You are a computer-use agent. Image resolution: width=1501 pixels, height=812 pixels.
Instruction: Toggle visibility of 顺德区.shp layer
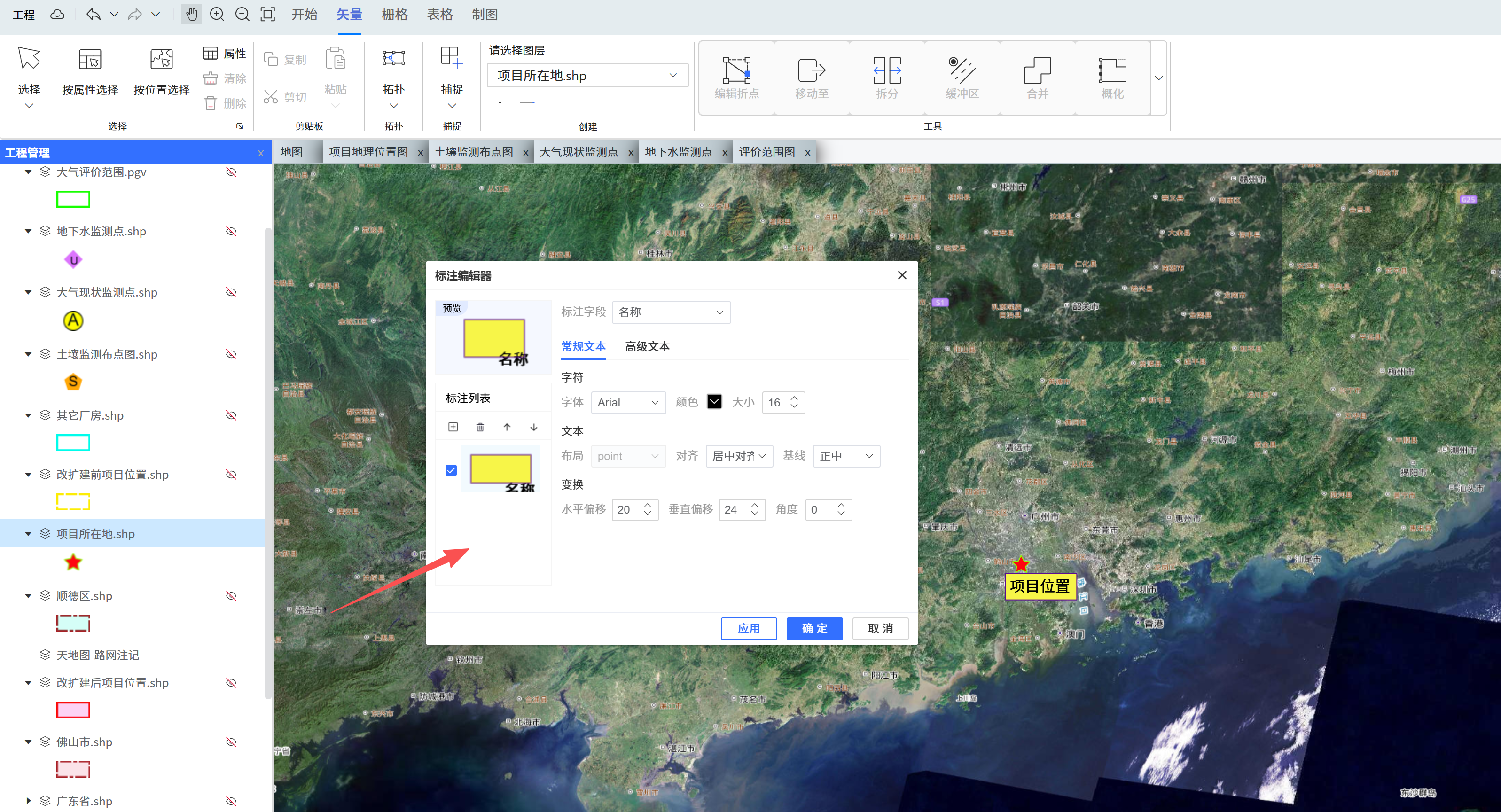[x=231, y=596]
